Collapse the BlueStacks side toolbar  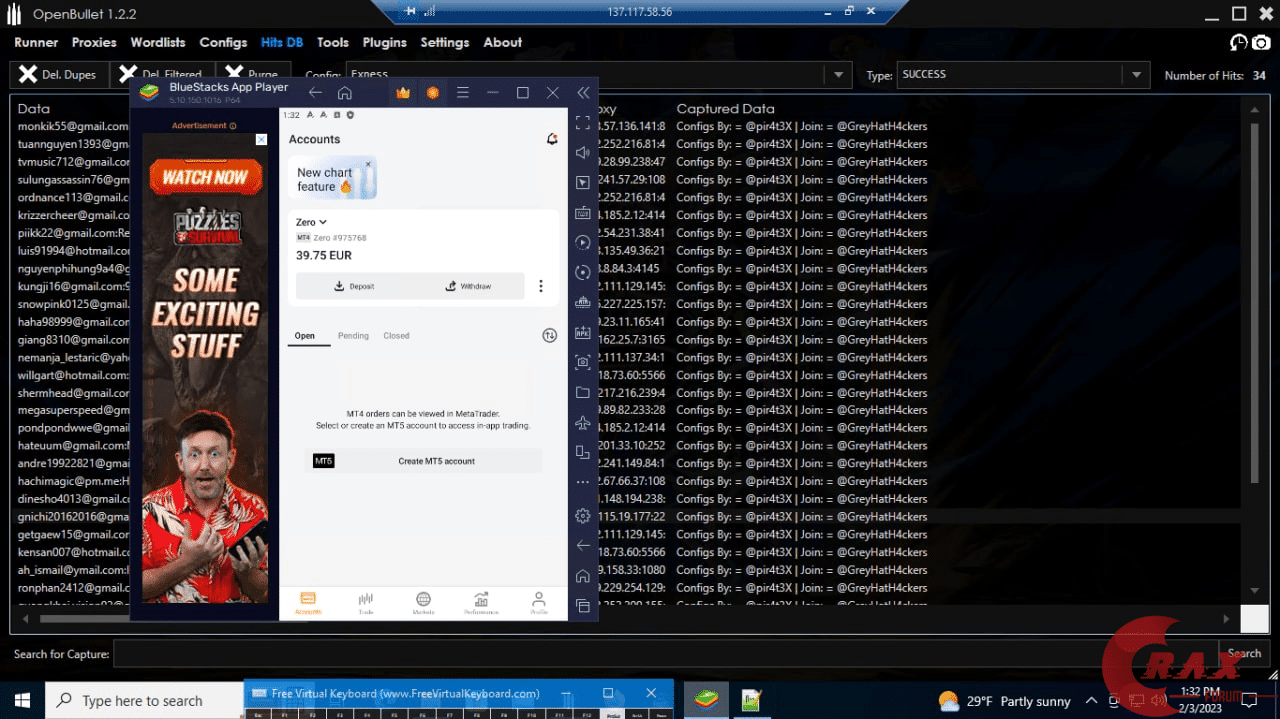point(583,93)
